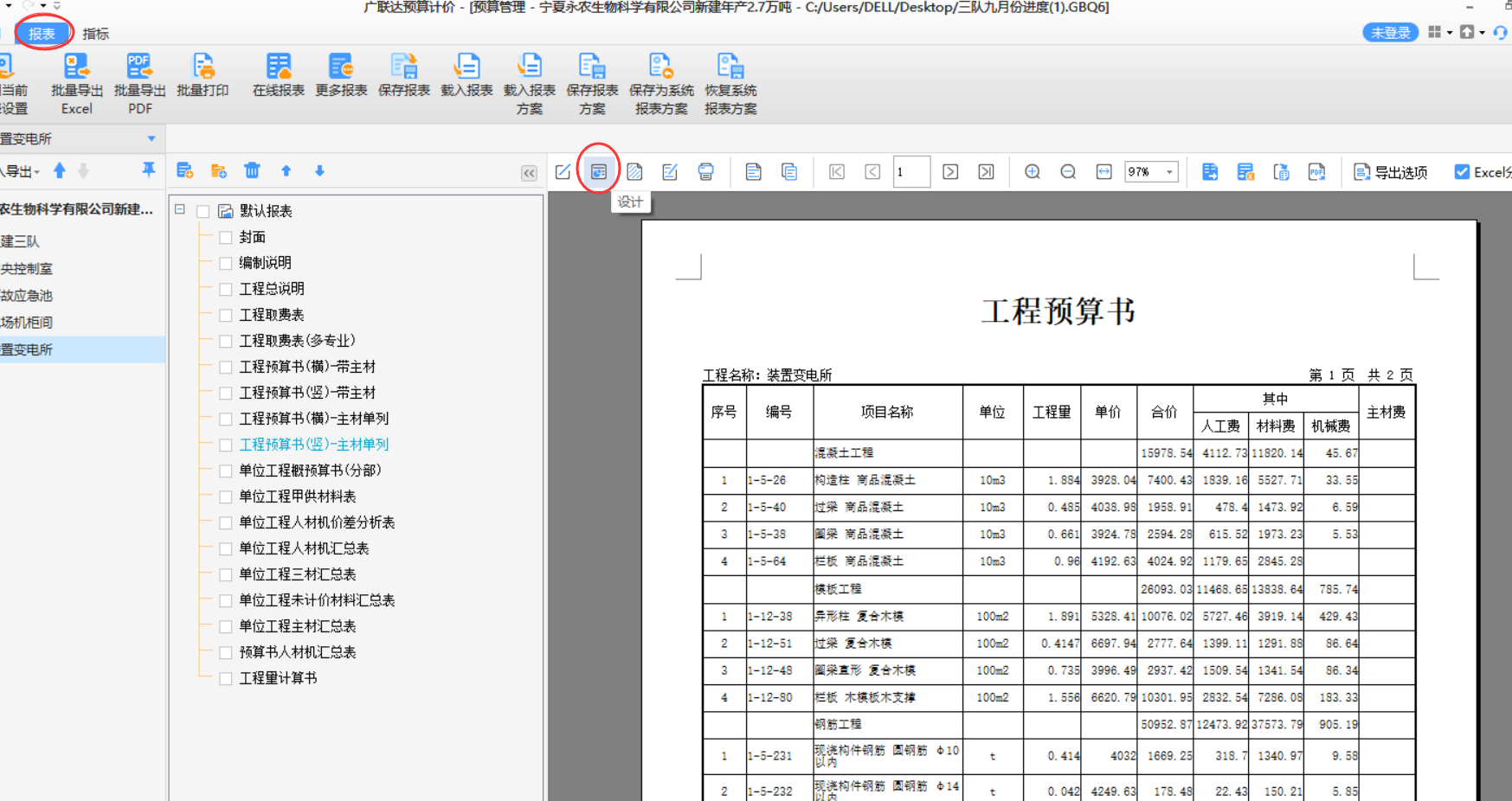Zoom out of the report preview
The width and height of the screenshot is (1512, 801).
(1068, 171)
